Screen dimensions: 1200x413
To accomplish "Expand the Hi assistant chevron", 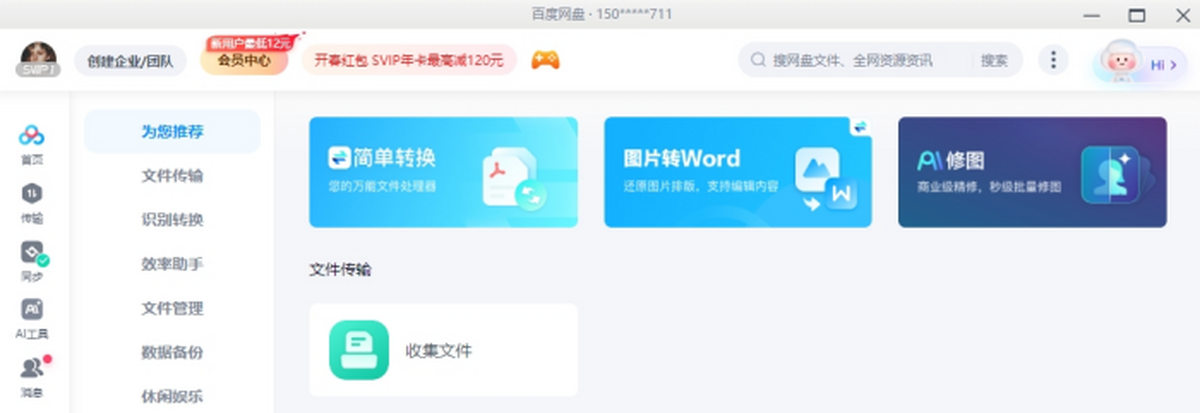I will pyautogui.click(x=1173, y=65).
